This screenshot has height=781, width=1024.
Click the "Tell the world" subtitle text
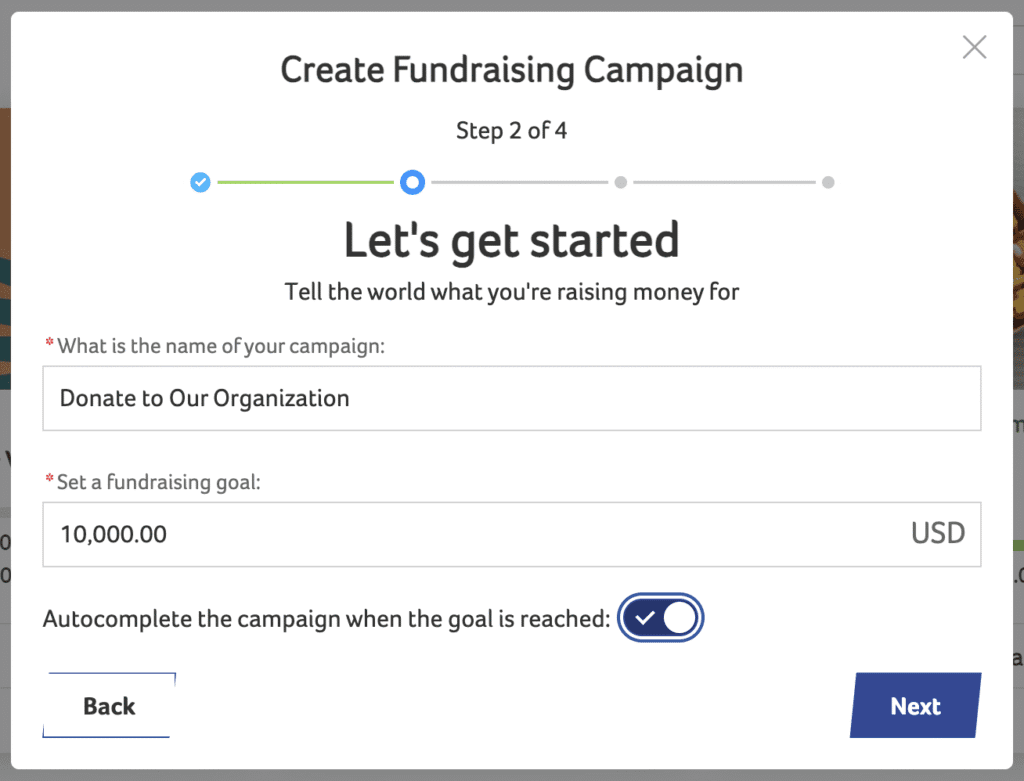tap(511, 292)
